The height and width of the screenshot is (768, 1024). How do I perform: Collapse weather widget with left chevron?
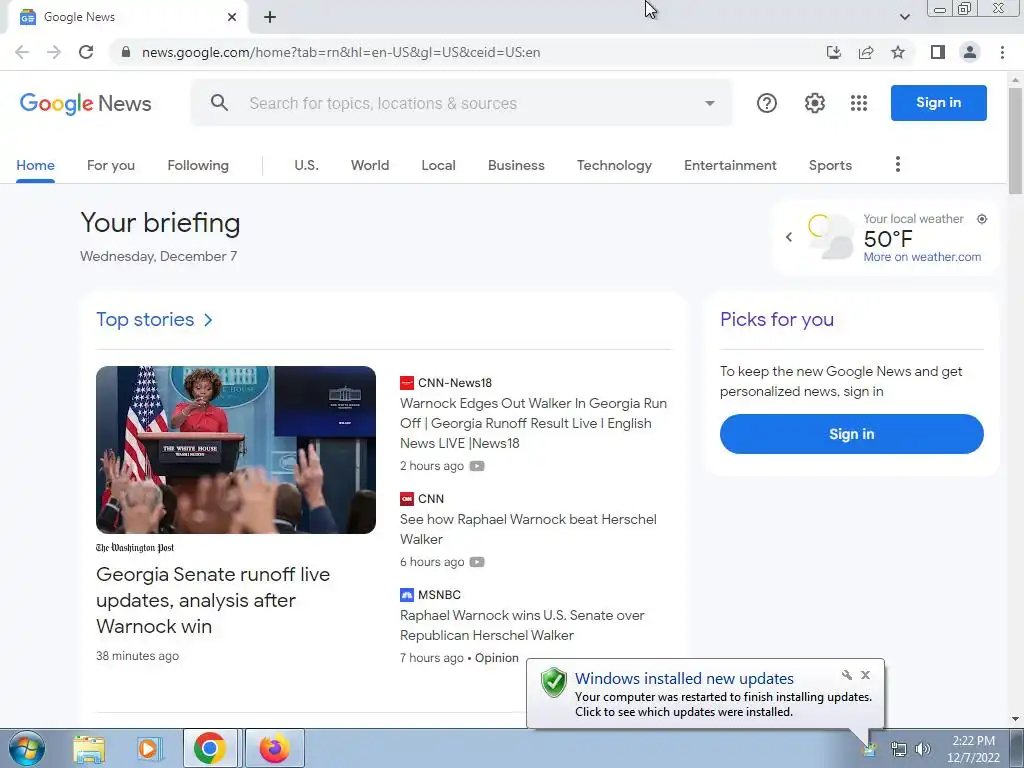pos(789,237)
